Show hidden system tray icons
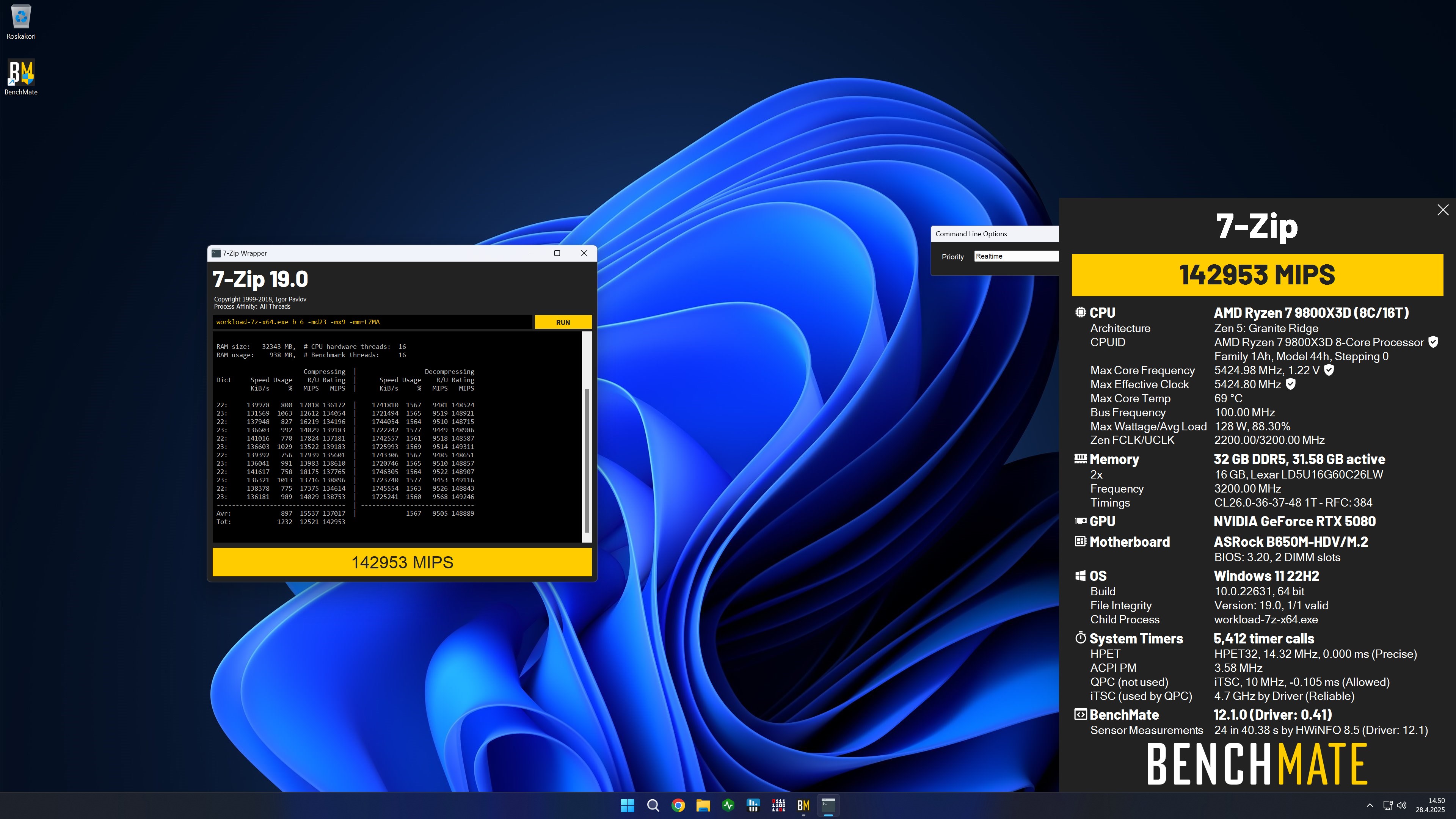The image size is (1456, 819). 1370,805
